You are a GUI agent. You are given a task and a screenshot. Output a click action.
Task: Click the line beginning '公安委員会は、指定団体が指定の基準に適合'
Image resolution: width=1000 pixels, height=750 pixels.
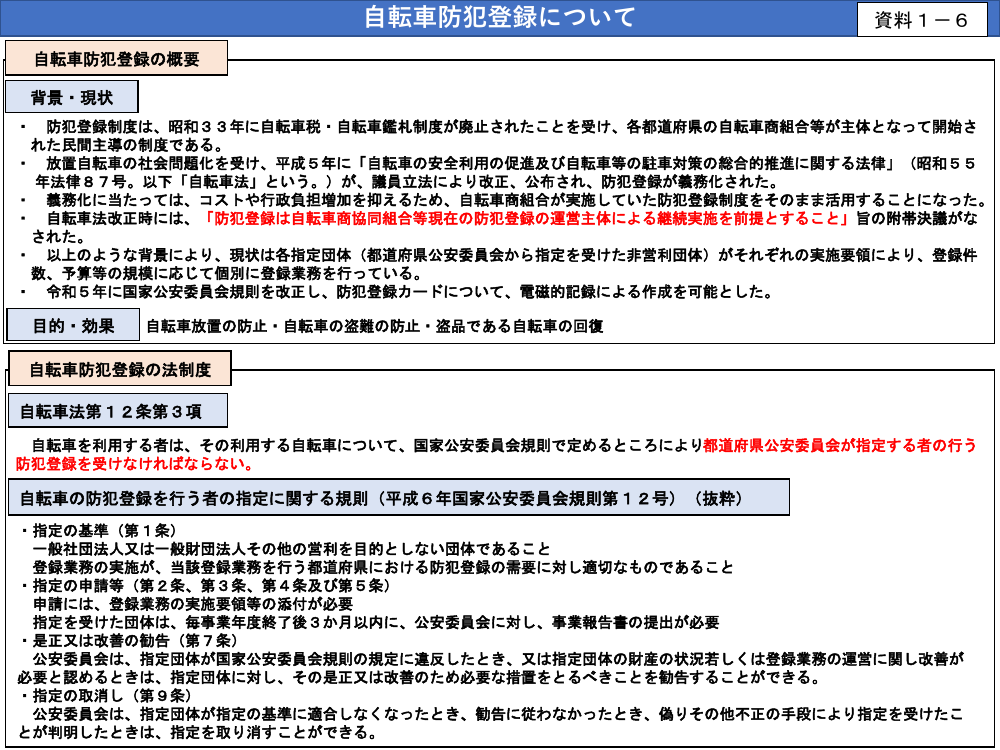tap(491, 723)
